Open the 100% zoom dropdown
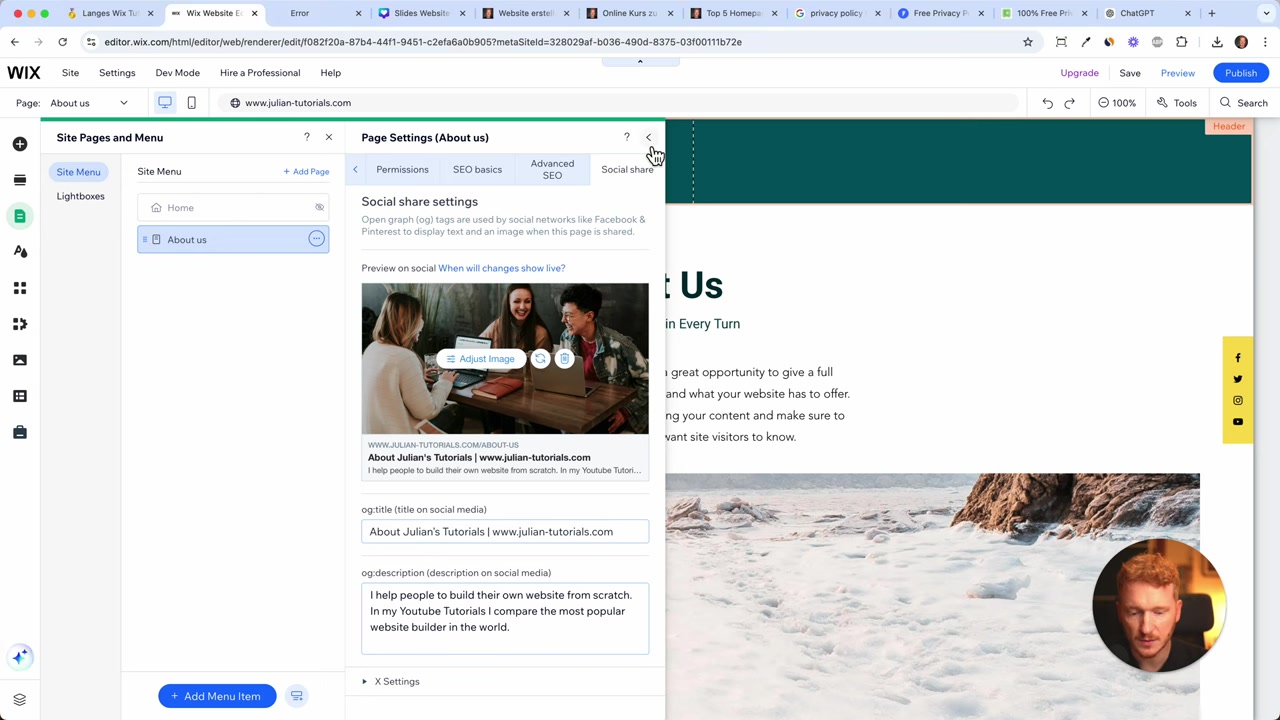The width and height of the screenshot is (1280, 720). 1117,103
